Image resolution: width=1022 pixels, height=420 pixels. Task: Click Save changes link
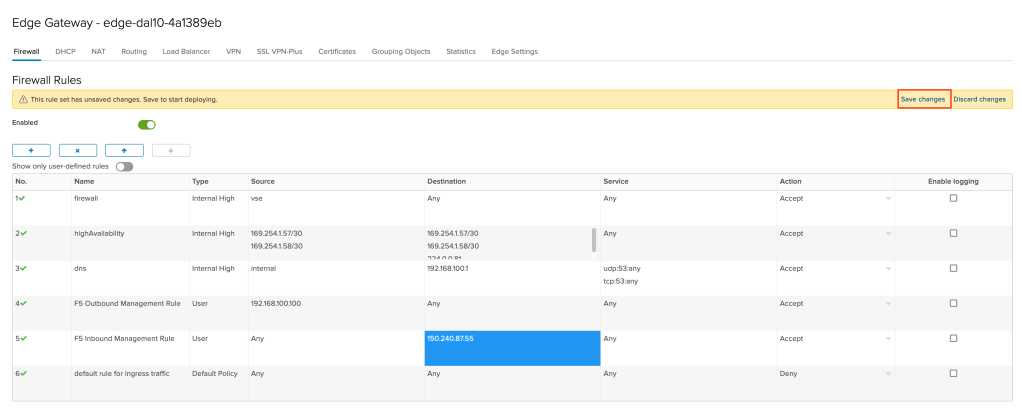(x=922, y=100)
